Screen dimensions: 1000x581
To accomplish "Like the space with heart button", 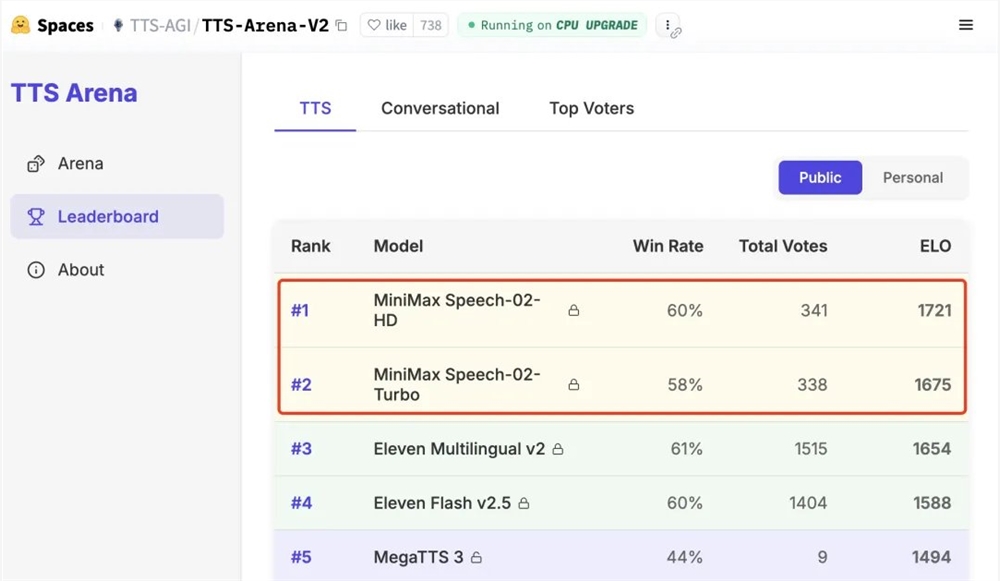I will (x=385, y=25).
